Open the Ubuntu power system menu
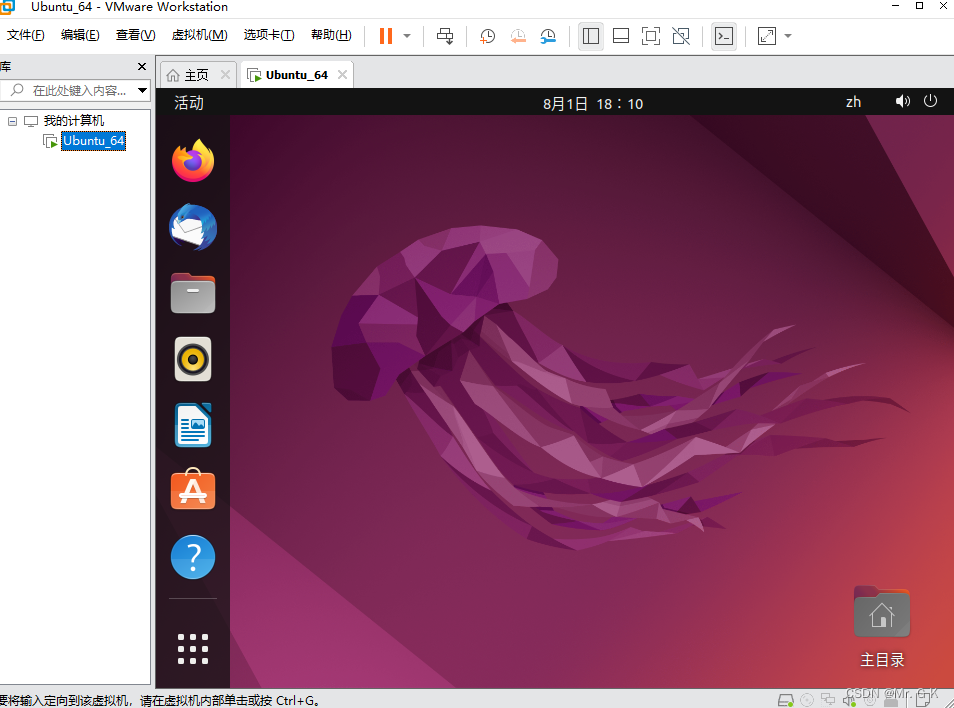The image size is (954, 708). pos(930,101)
